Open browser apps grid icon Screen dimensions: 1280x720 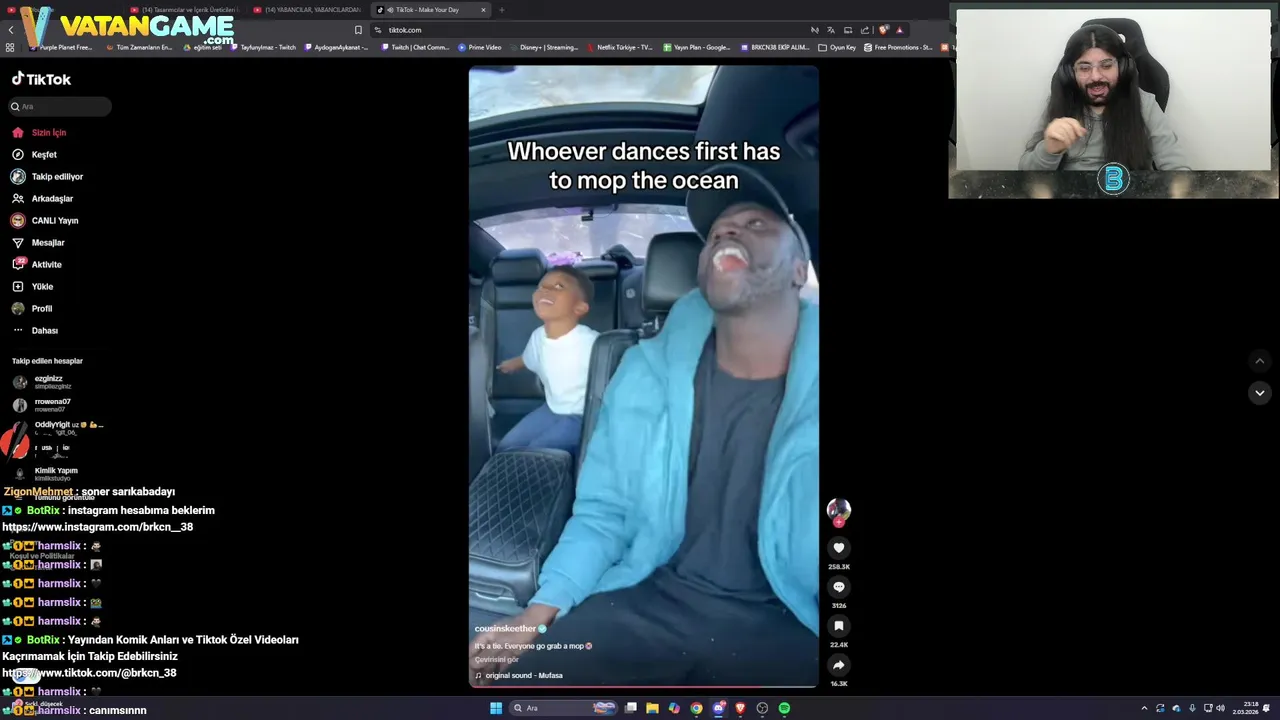10,47
